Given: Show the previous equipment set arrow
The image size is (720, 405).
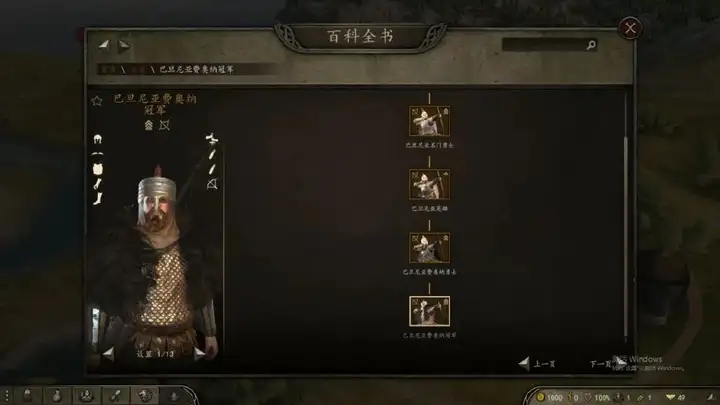Looking at the screenshot, I should (x=108, y=353).
